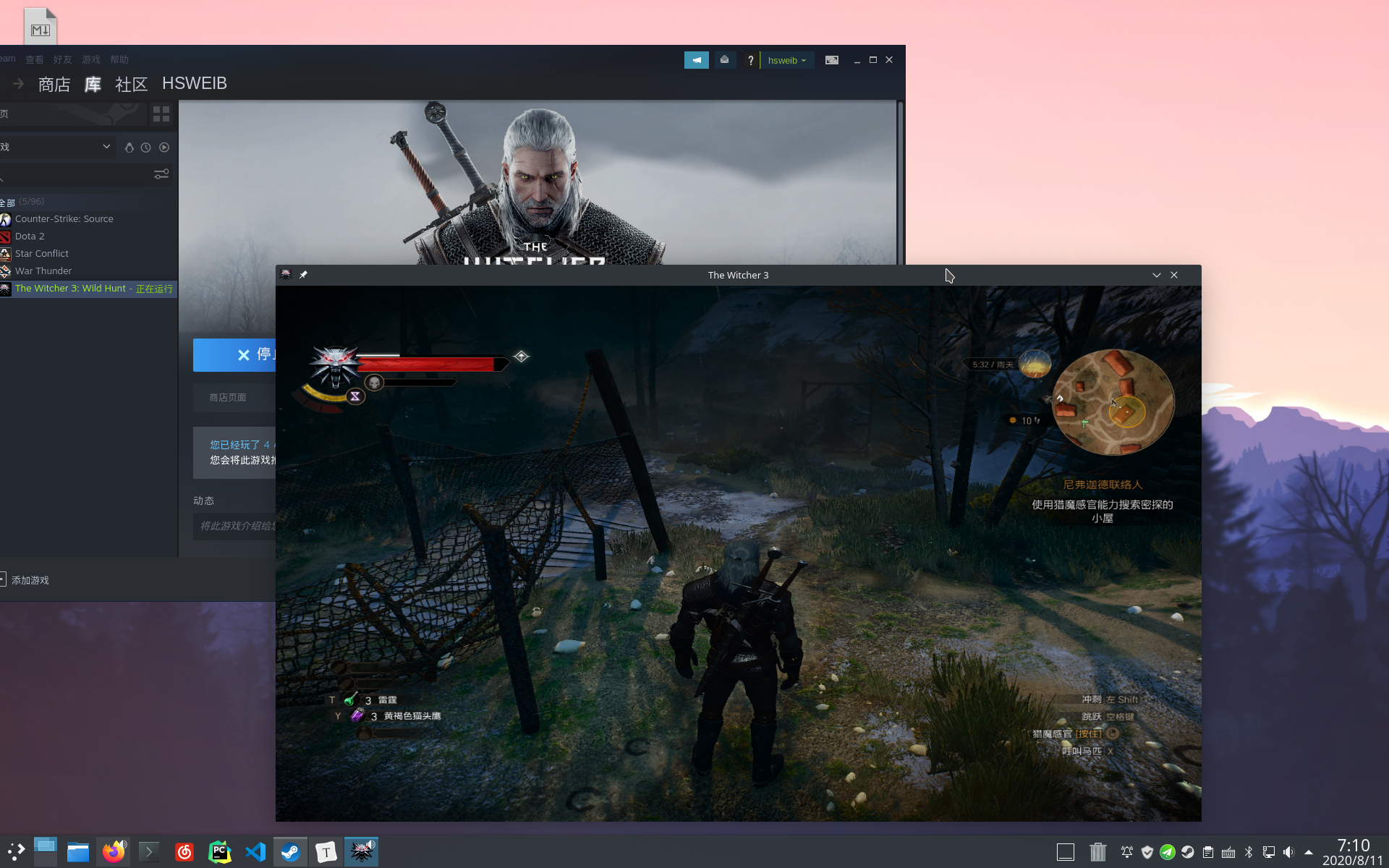
Task: Toggle the Linux penguin games filter
Action: [x=129, y=148]
